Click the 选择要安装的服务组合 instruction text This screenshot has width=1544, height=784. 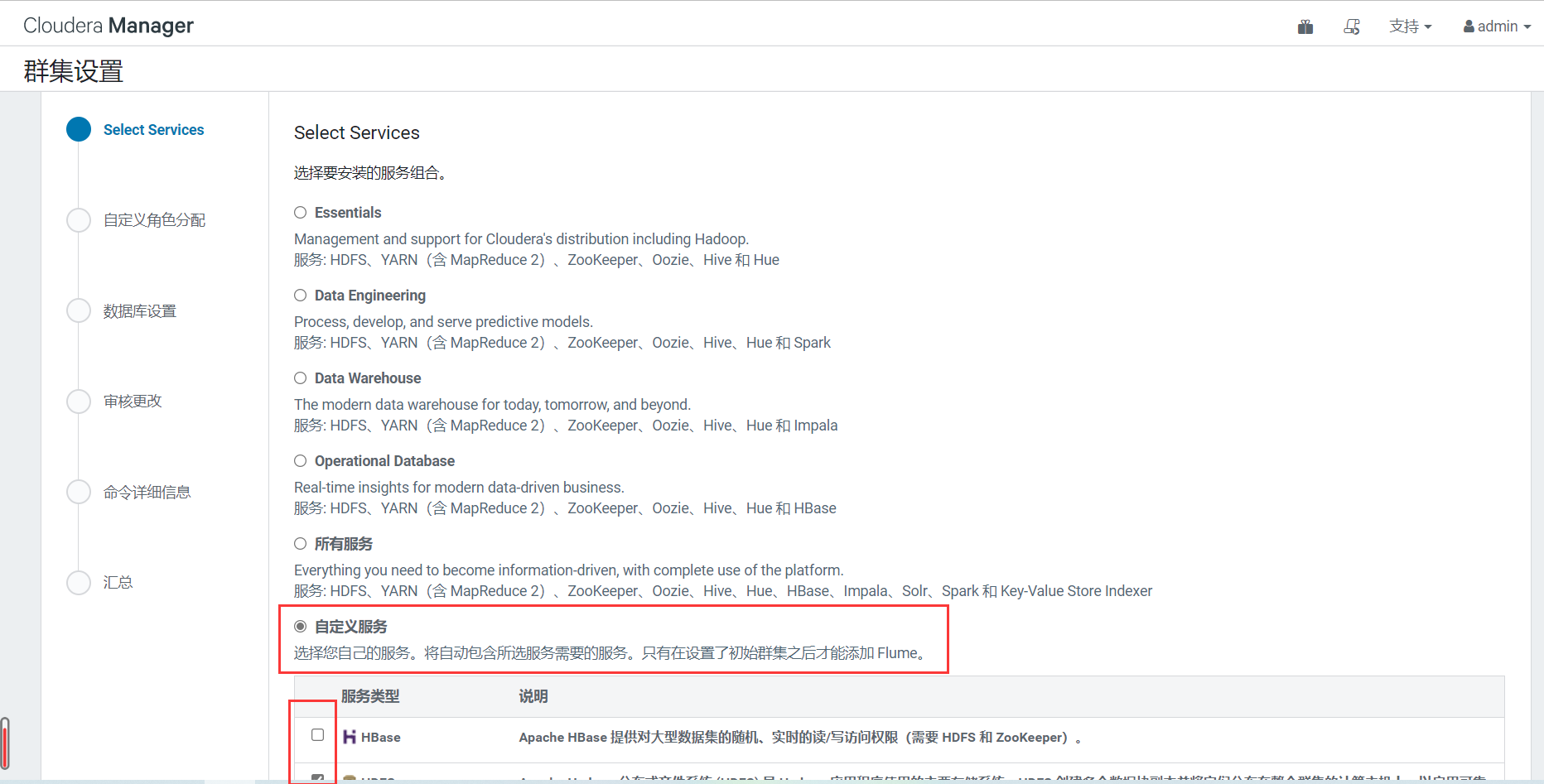pyautogui.click(x=370, y=173)
